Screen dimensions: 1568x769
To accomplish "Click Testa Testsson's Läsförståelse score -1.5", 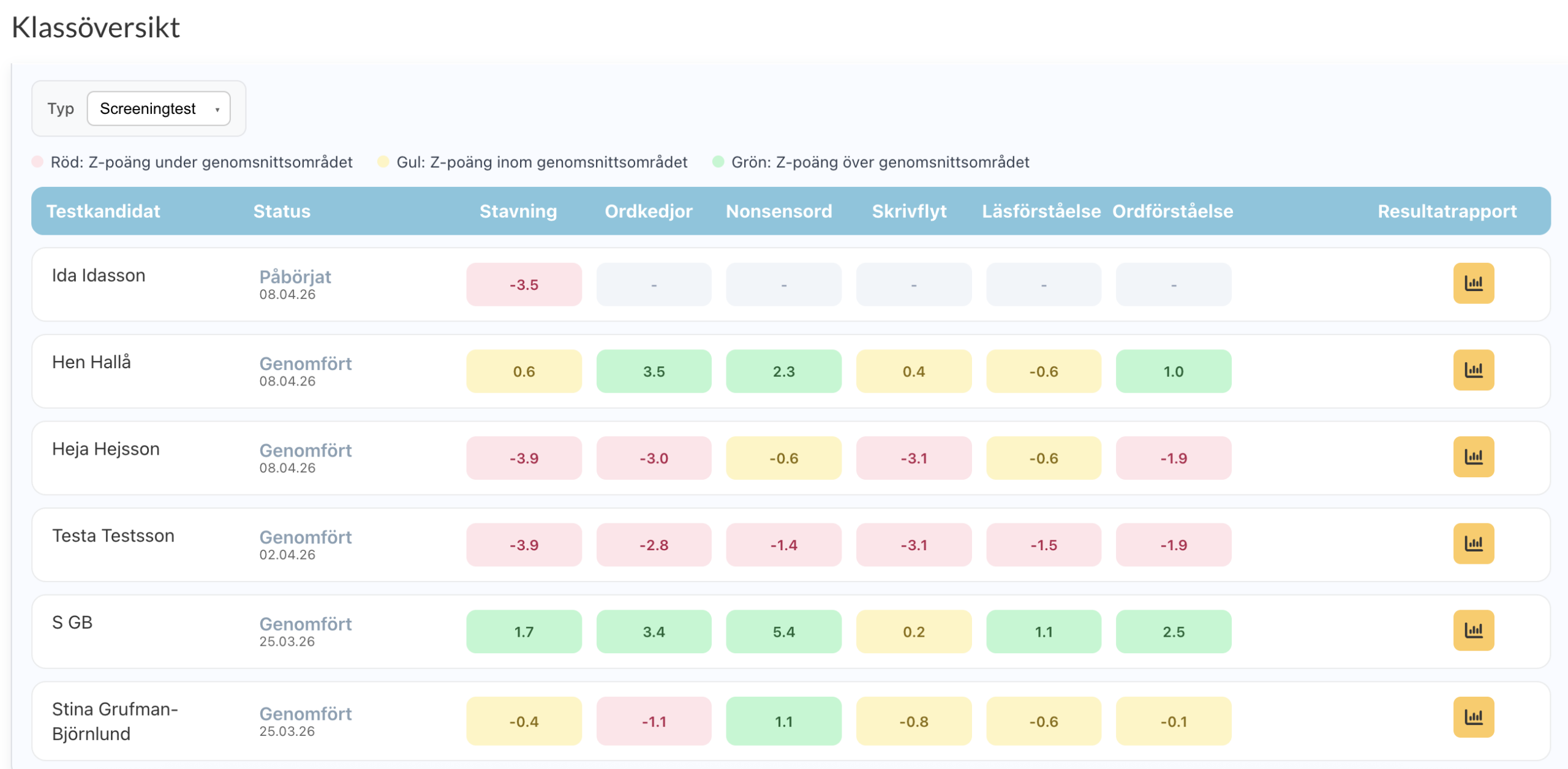I will (1043, 545).
